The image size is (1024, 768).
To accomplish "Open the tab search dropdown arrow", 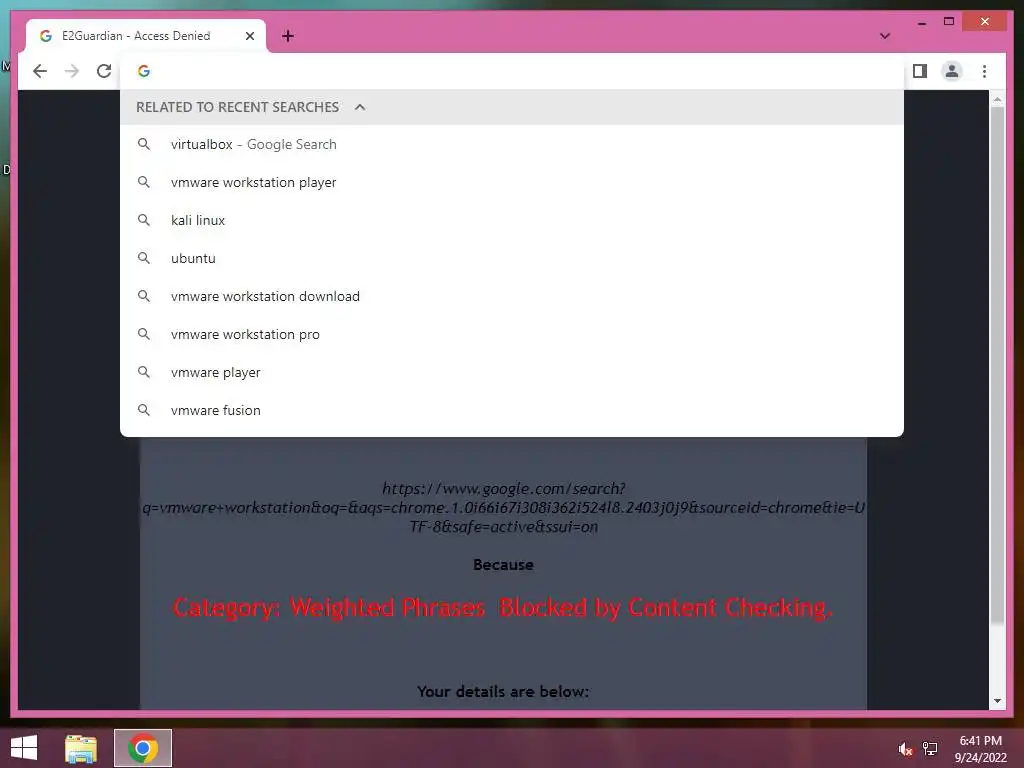I will pyautogui.click(x=885, y=36).
